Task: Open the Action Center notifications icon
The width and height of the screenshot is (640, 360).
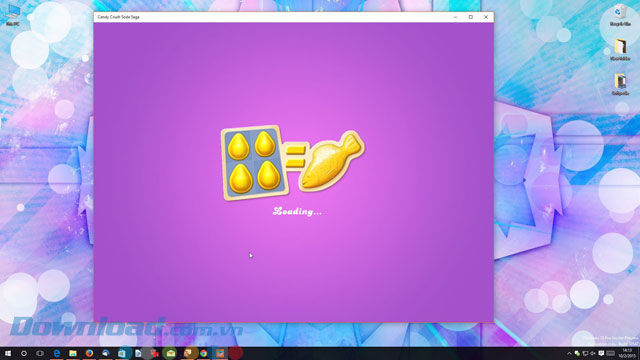Action: [601, 353]
